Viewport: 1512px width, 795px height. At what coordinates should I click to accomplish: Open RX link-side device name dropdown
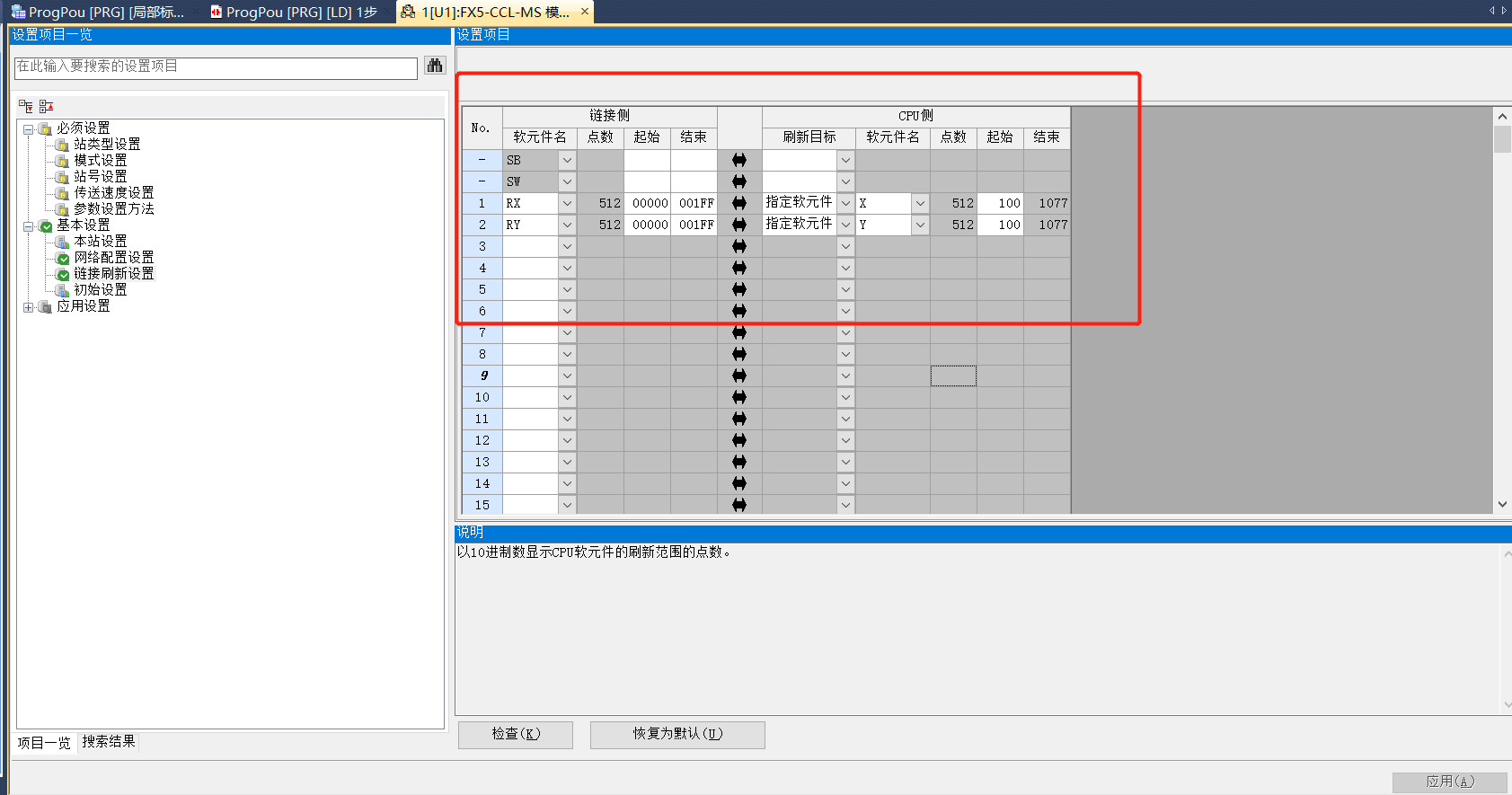[x=567, y=203]
